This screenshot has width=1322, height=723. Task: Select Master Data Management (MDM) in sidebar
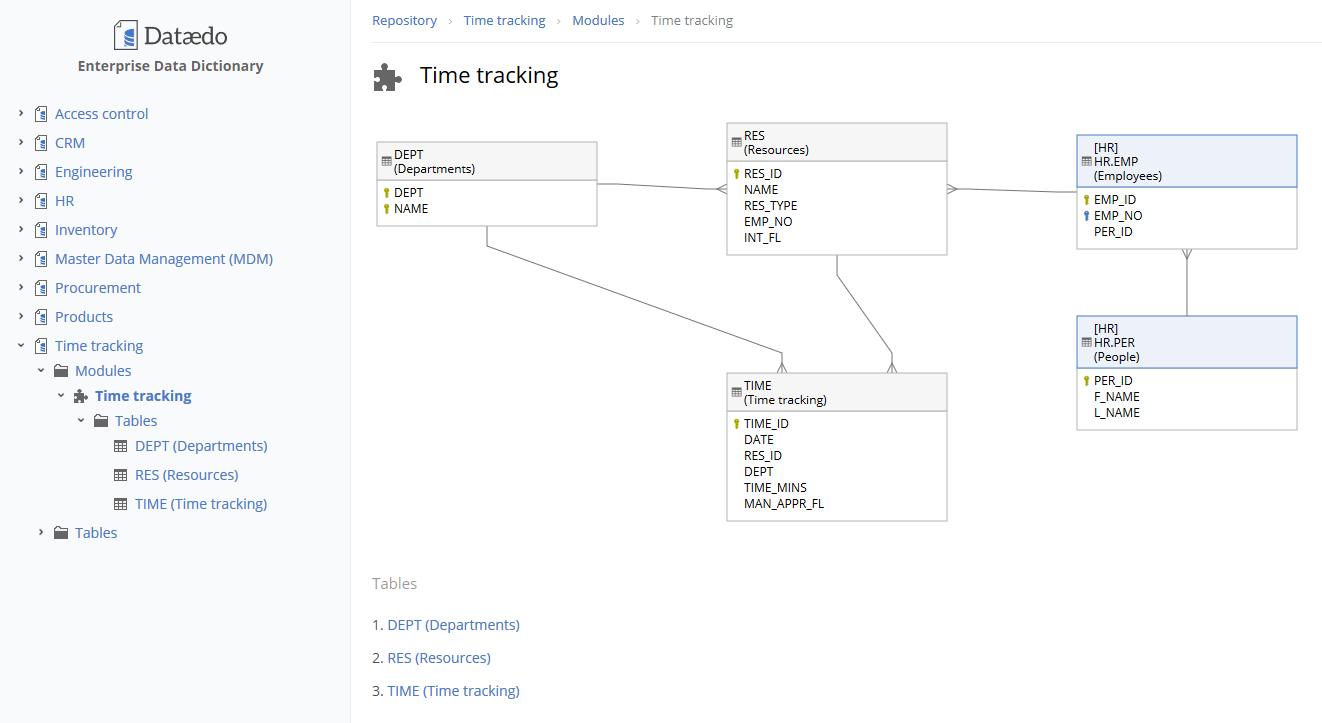pos(164,259)
